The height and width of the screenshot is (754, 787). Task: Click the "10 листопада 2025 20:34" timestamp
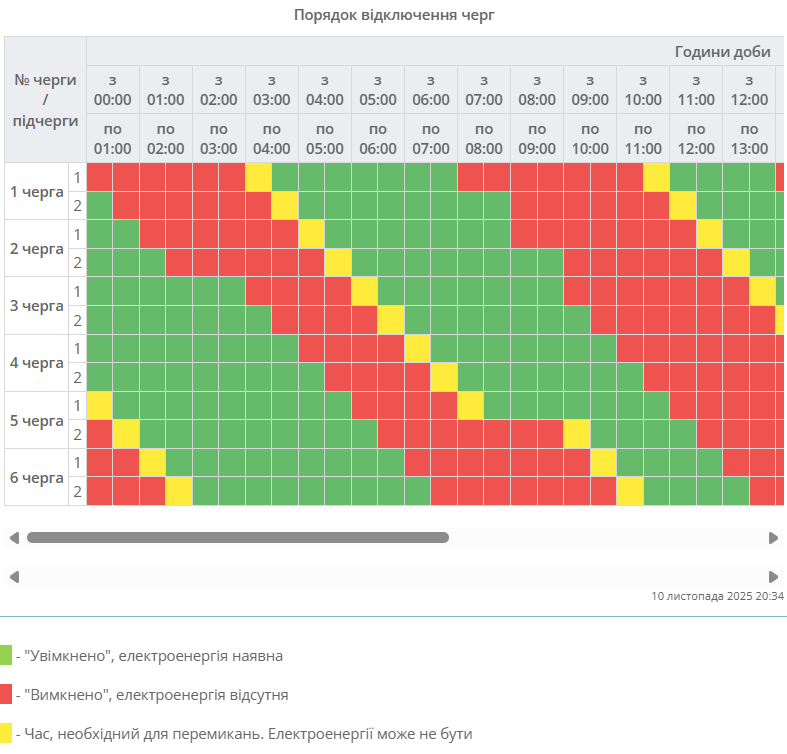click(717, 596)
